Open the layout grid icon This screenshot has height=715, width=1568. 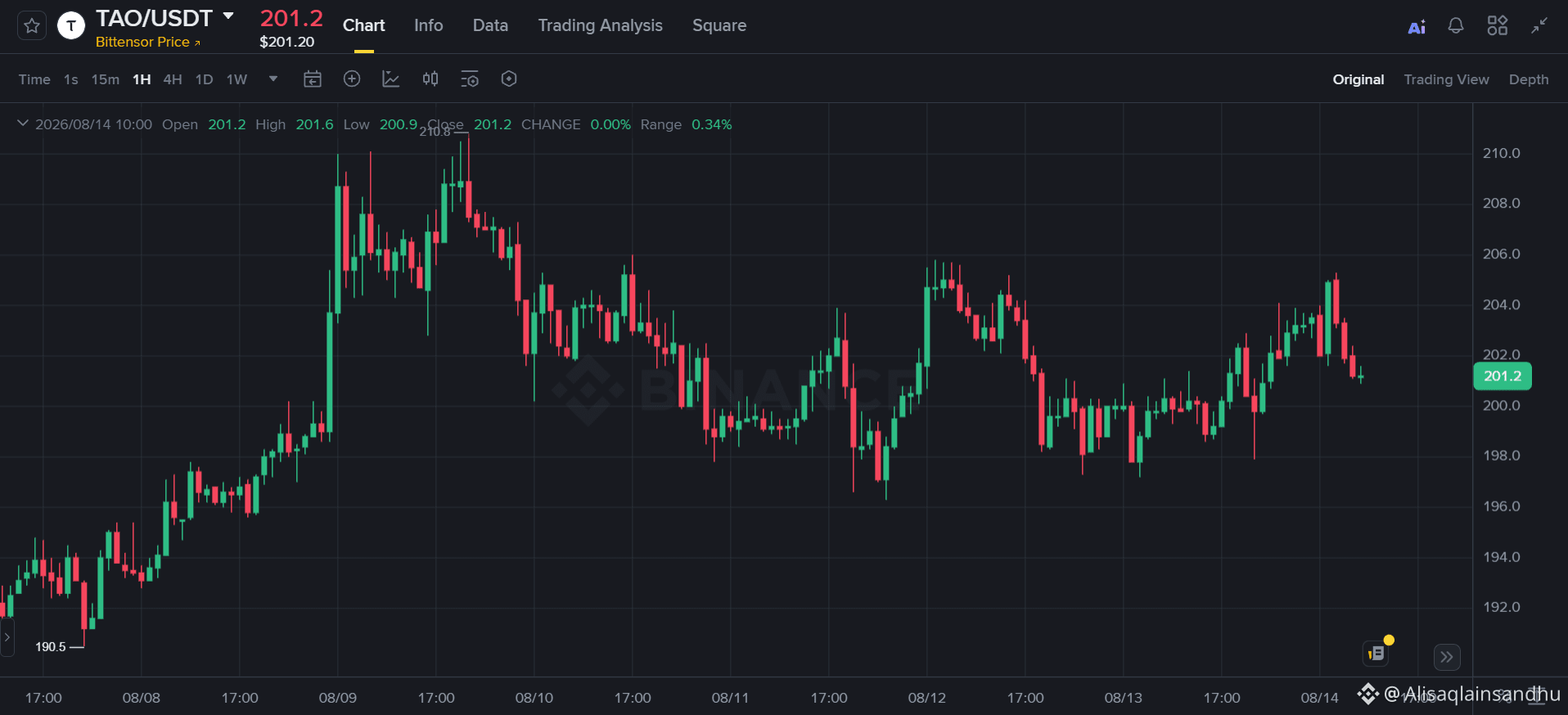coord(1497,25)
